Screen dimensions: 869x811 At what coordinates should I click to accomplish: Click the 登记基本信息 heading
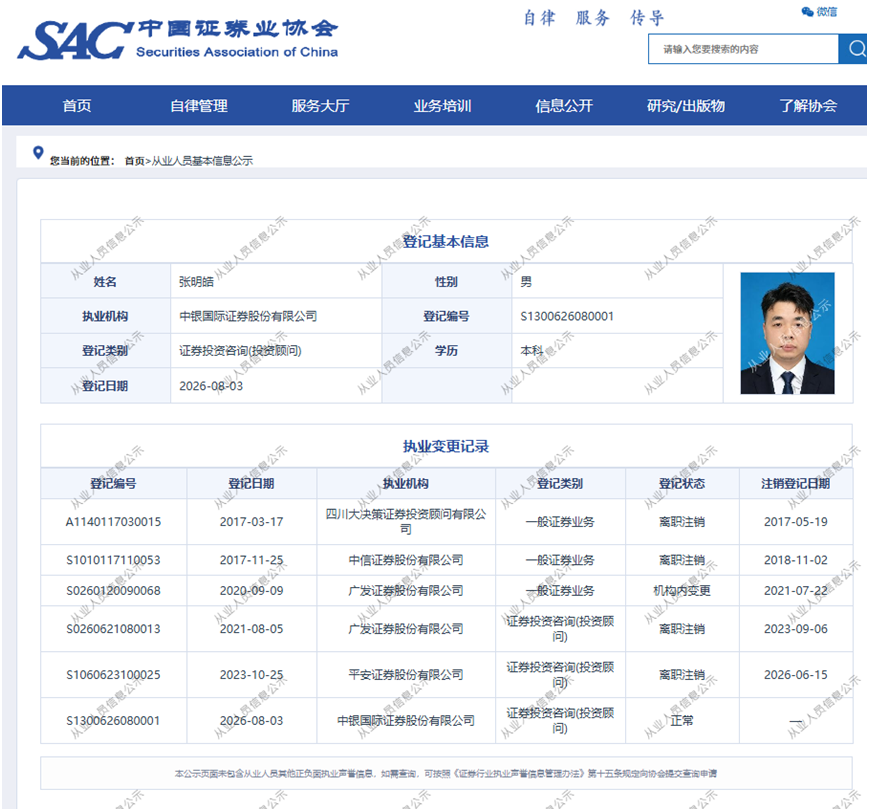click(x=446, y=241)
